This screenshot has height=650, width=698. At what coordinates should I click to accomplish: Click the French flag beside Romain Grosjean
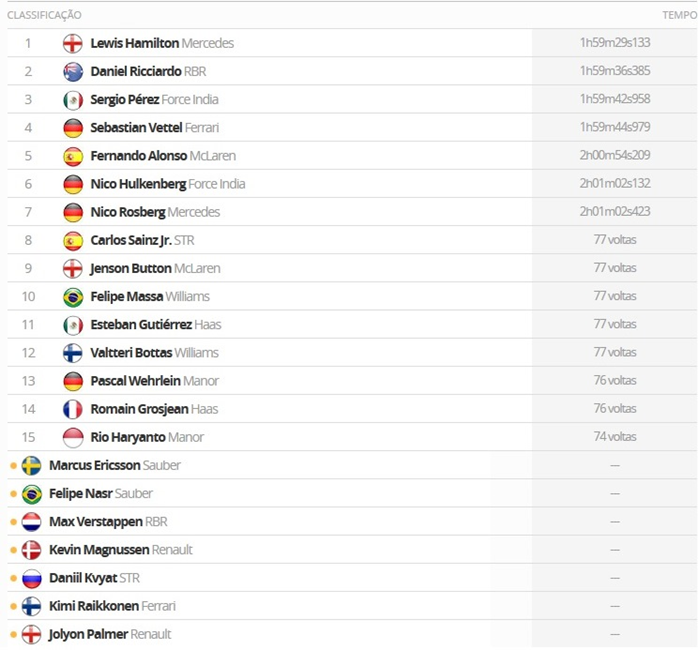coord(73,409)
